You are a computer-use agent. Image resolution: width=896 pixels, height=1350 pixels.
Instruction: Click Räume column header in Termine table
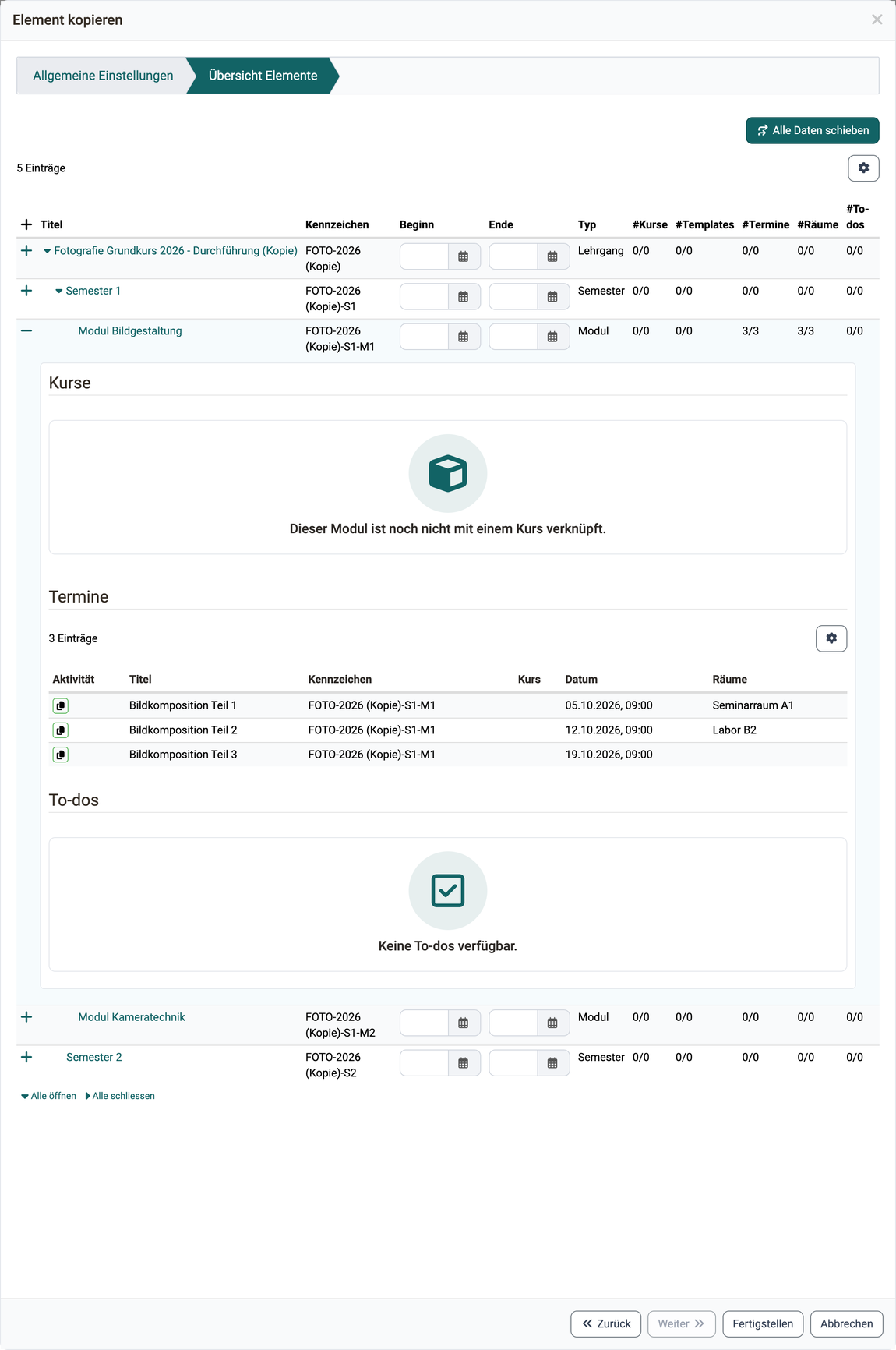coord(730,679)
